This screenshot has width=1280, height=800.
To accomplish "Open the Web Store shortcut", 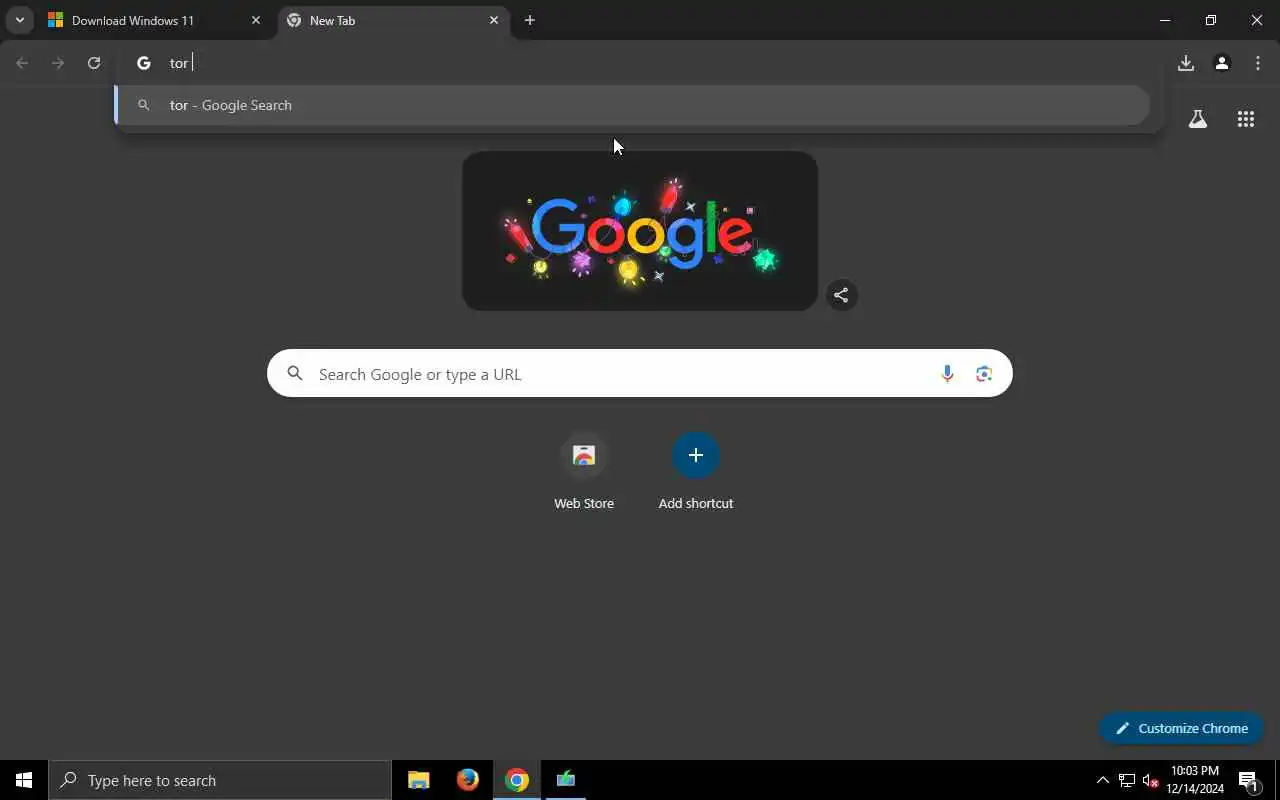I will click(584, 471).
